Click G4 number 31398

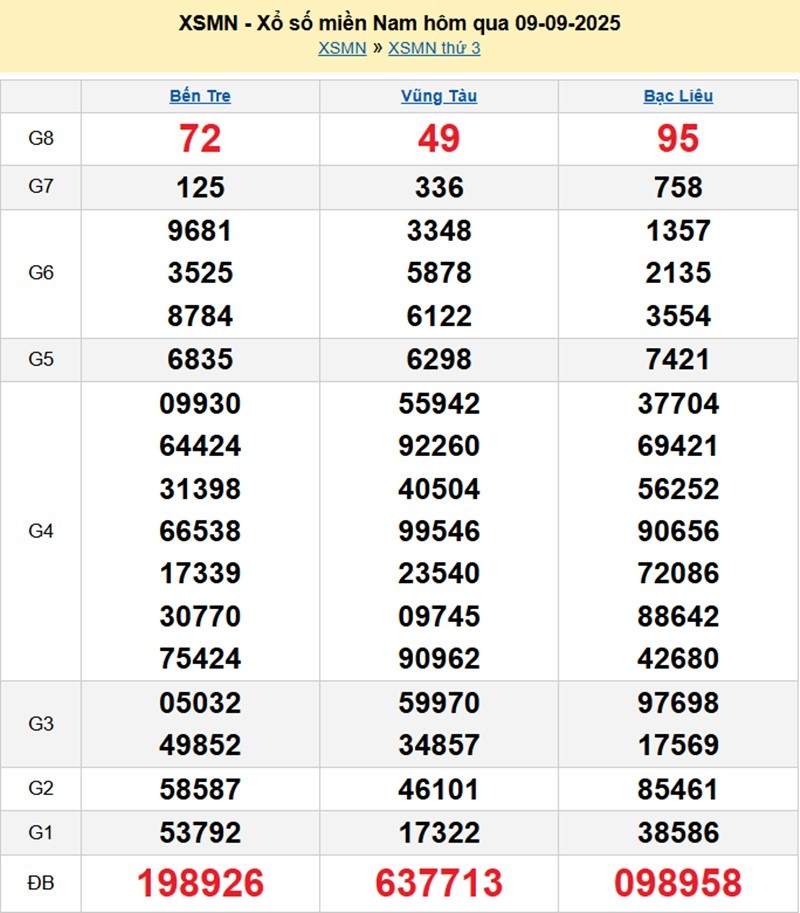[x=200, y=489]
